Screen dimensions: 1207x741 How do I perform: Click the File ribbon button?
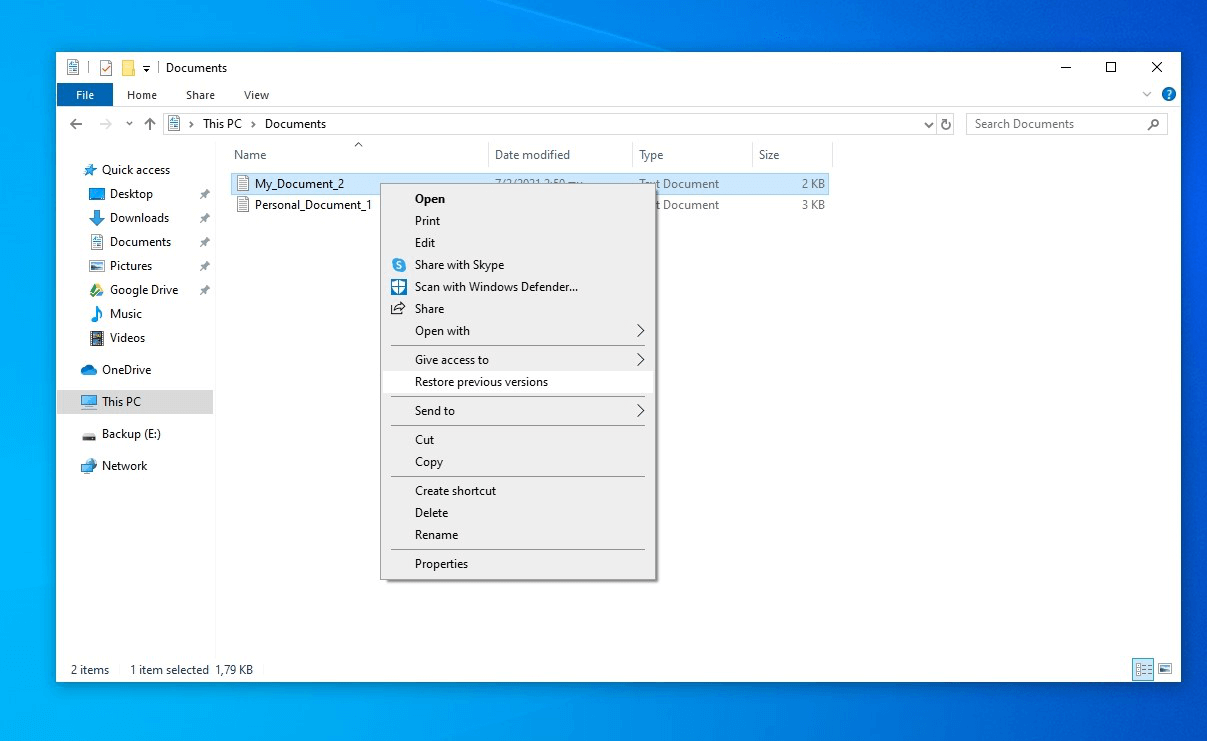85,95
